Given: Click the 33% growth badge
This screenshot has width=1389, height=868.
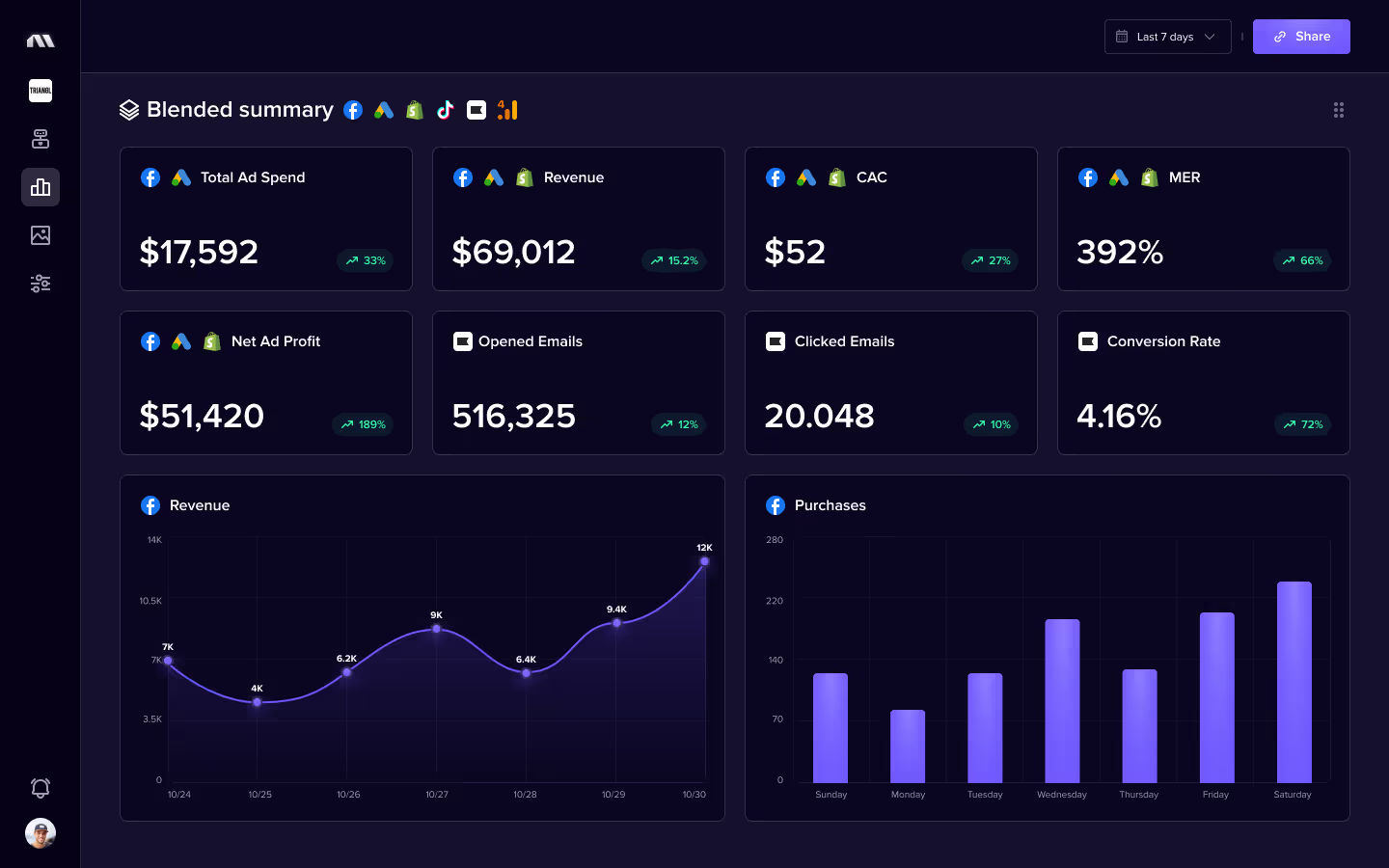Looking at the screenshot, I should point(366,260).
